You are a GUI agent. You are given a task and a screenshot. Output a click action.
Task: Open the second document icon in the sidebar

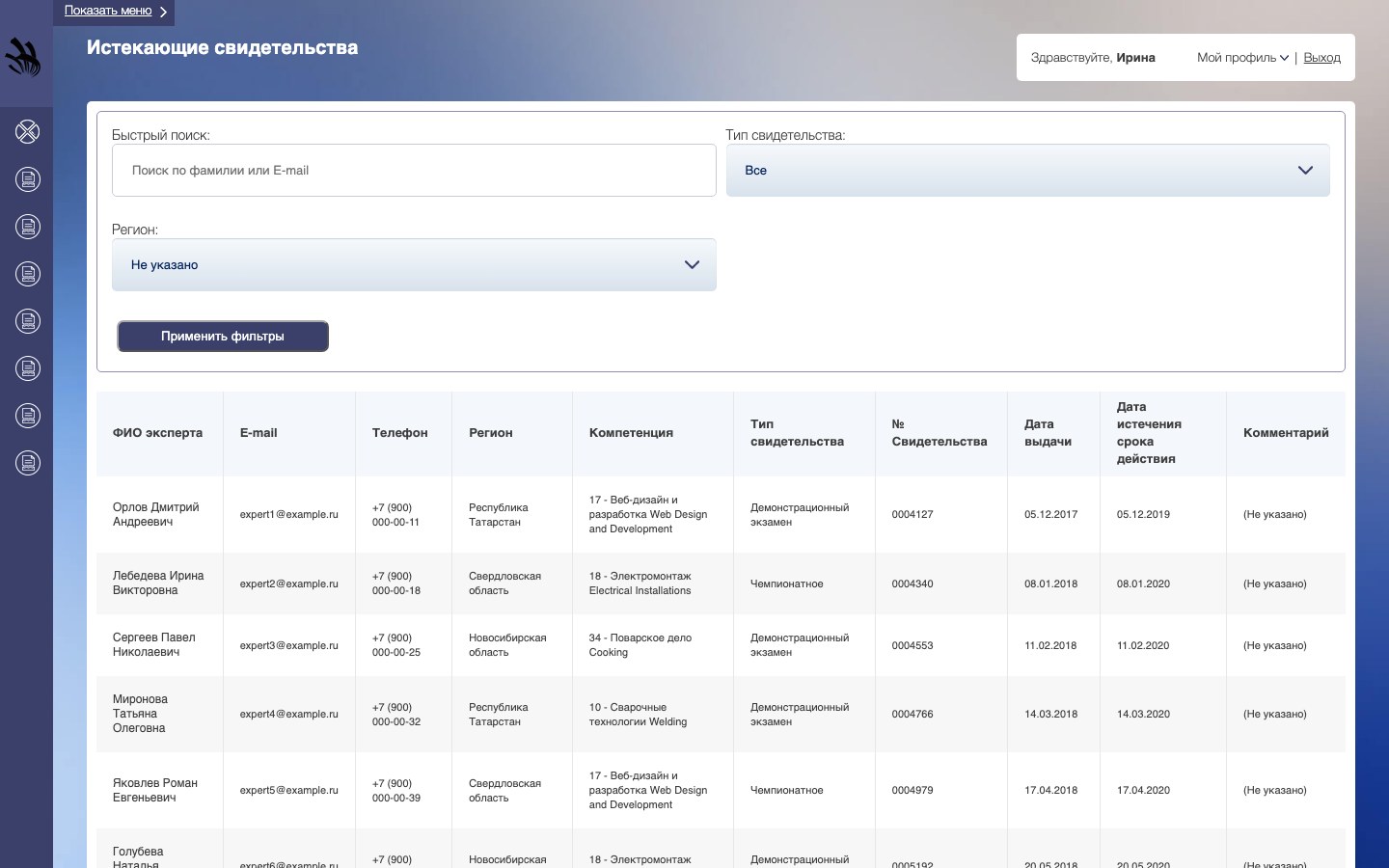tap(27, 226)
